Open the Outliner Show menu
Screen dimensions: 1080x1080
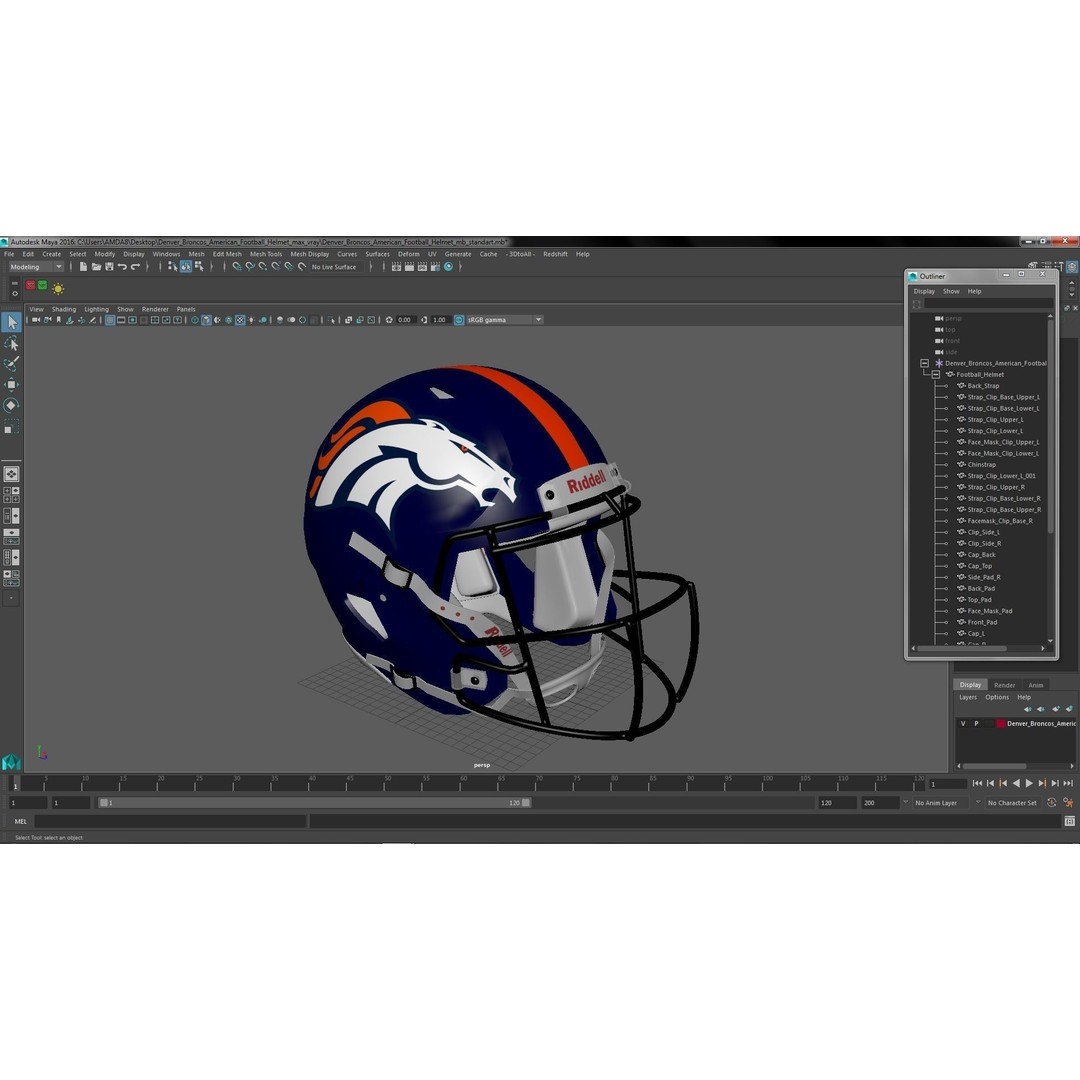[x=951, y=291]
